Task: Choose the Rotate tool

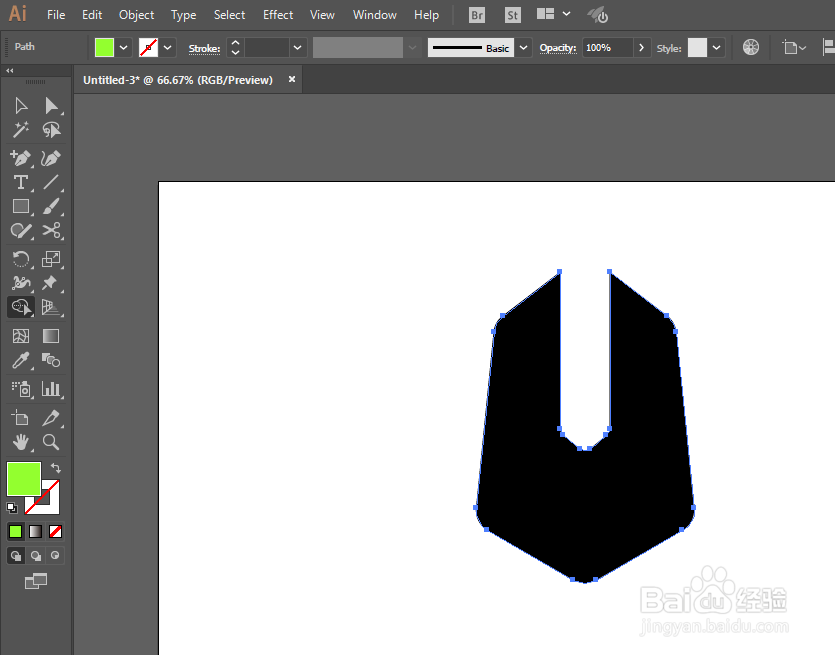Action: coord(21,259)
